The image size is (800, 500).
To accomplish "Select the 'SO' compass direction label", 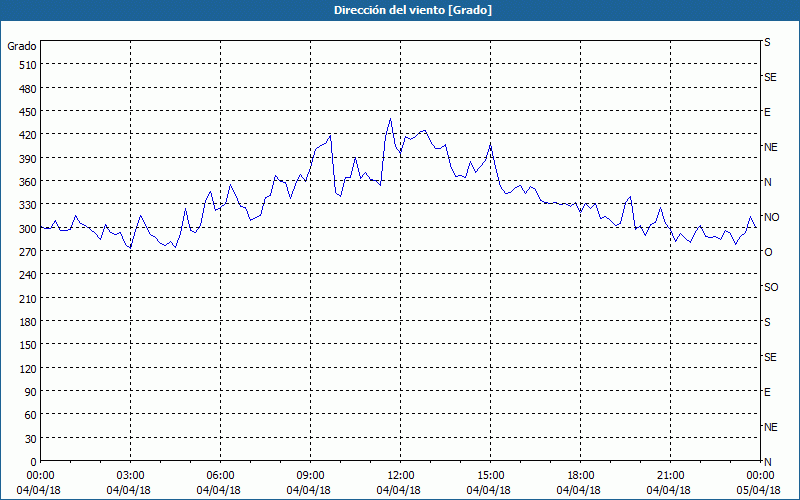I will tap(771, 287).
